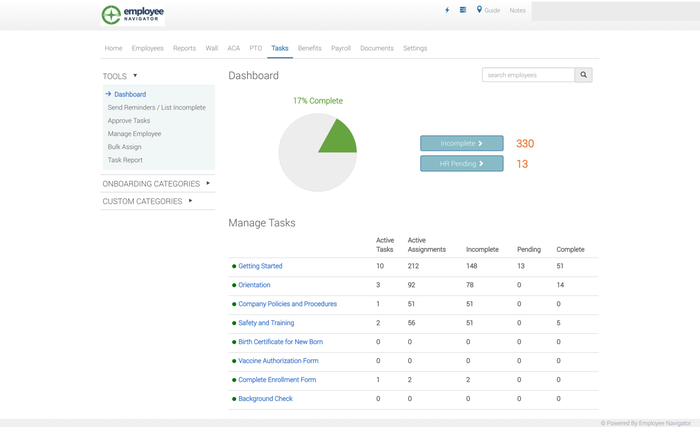Expand CUSTOM CATEGORIES section
700x427 pixels.
147,201
